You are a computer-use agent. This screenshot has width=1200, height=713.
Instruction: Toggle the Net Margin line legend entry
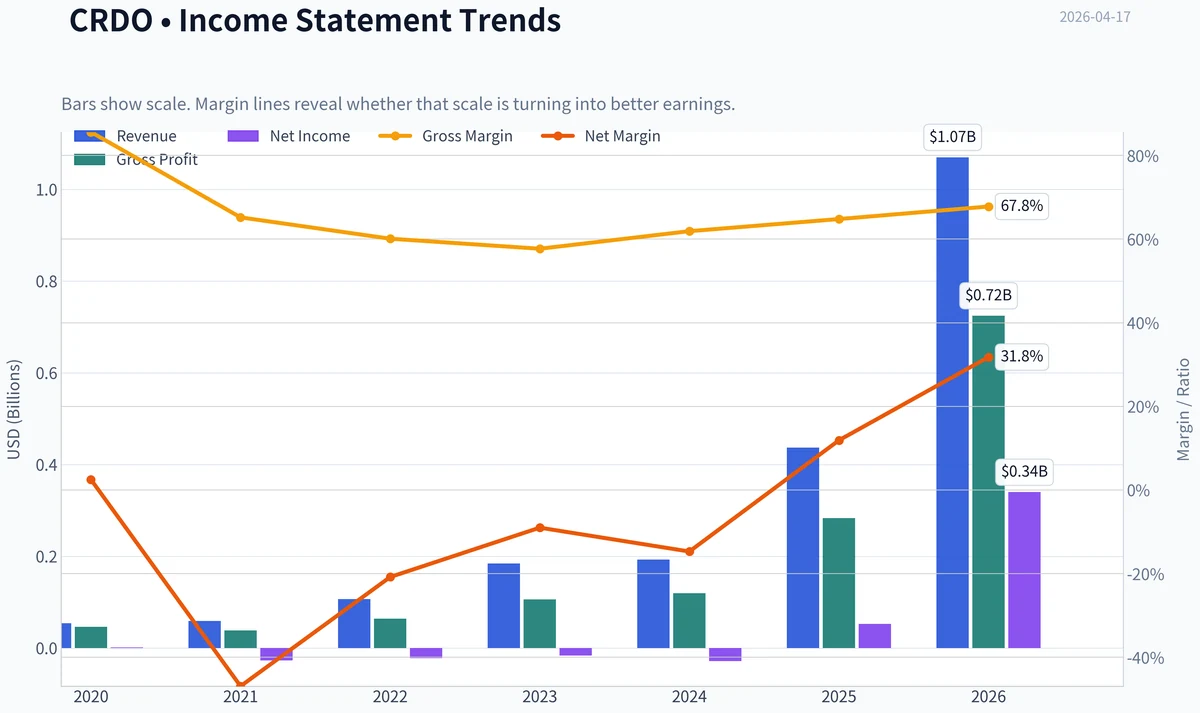601,136
